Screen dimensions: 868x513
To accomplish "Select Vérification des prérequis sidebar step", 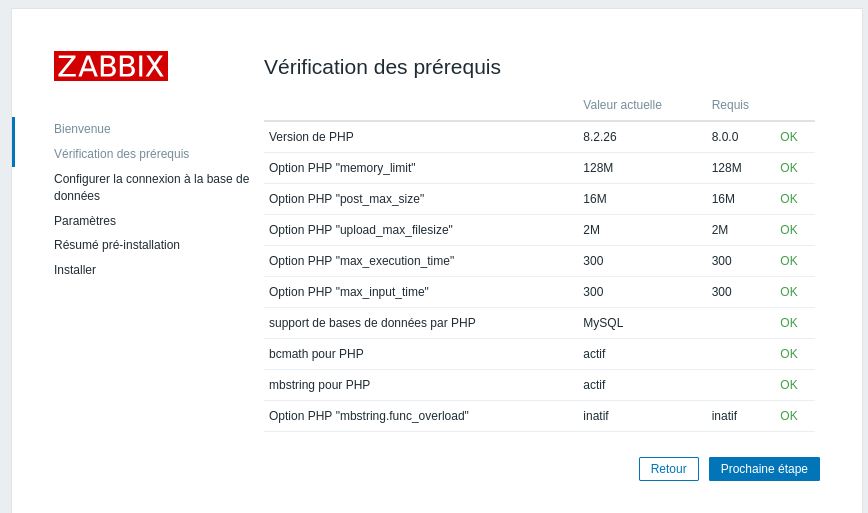I will (x=121, y=153).
